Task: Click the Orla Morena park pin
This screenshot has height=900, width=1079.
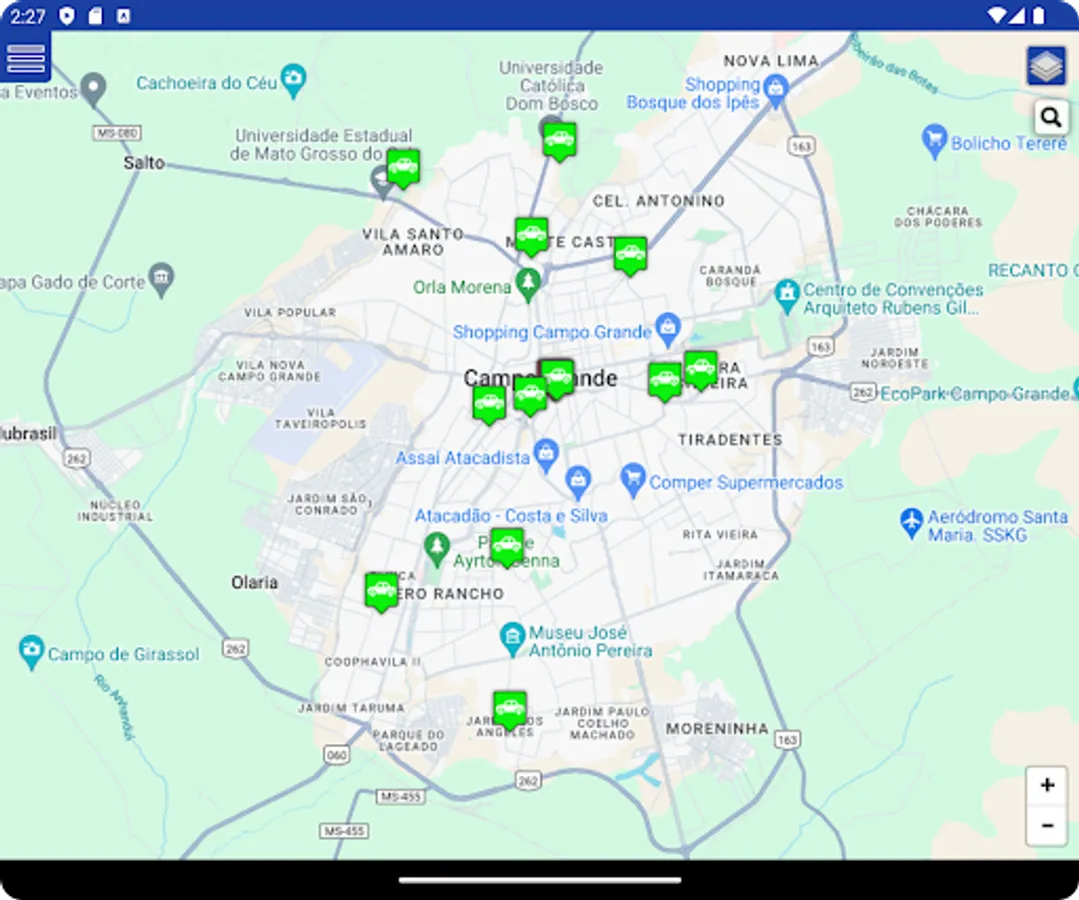Action: [x=529, y=283]
